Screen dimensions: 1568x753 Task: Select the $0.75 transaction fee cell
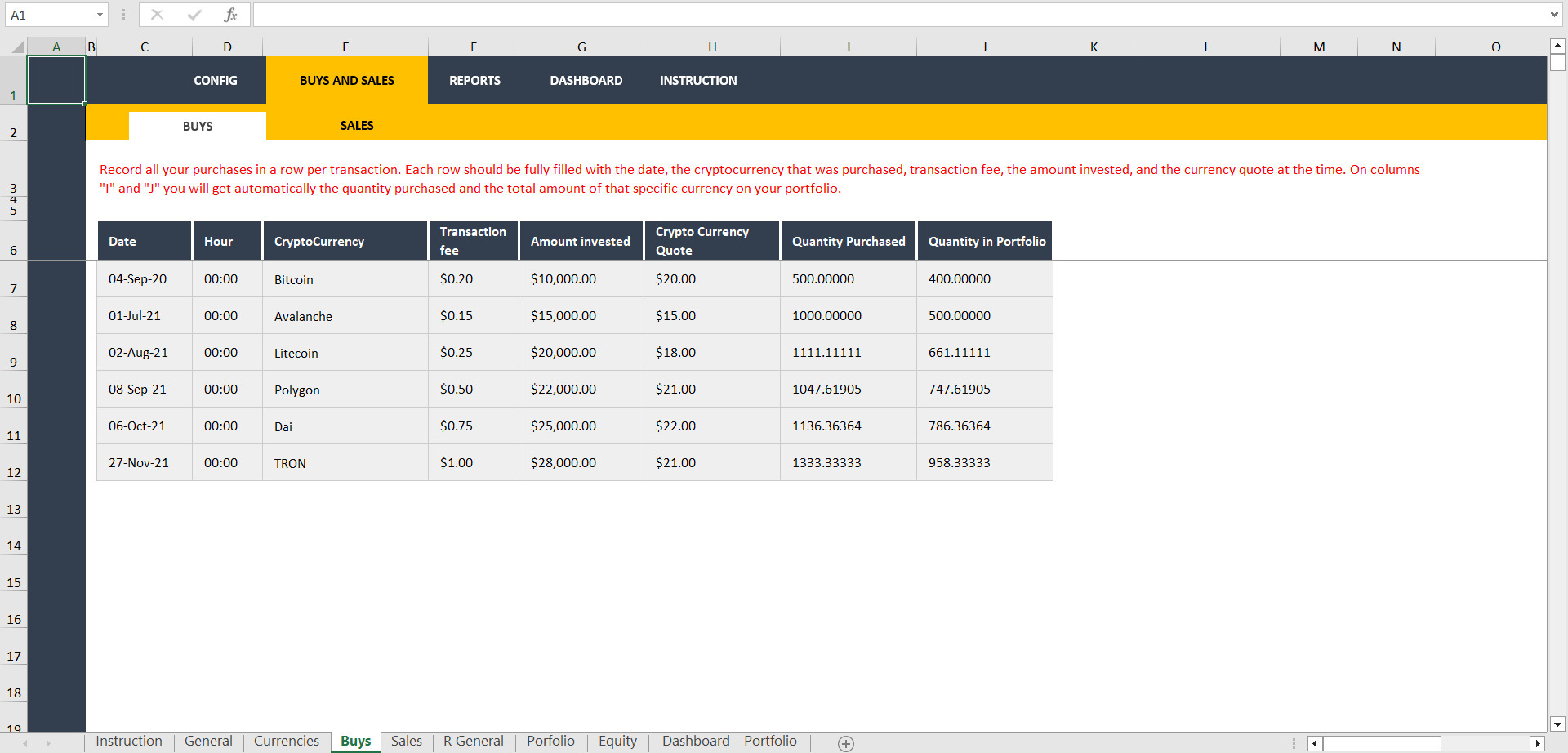pyautogui.click(x=474, y=426)
